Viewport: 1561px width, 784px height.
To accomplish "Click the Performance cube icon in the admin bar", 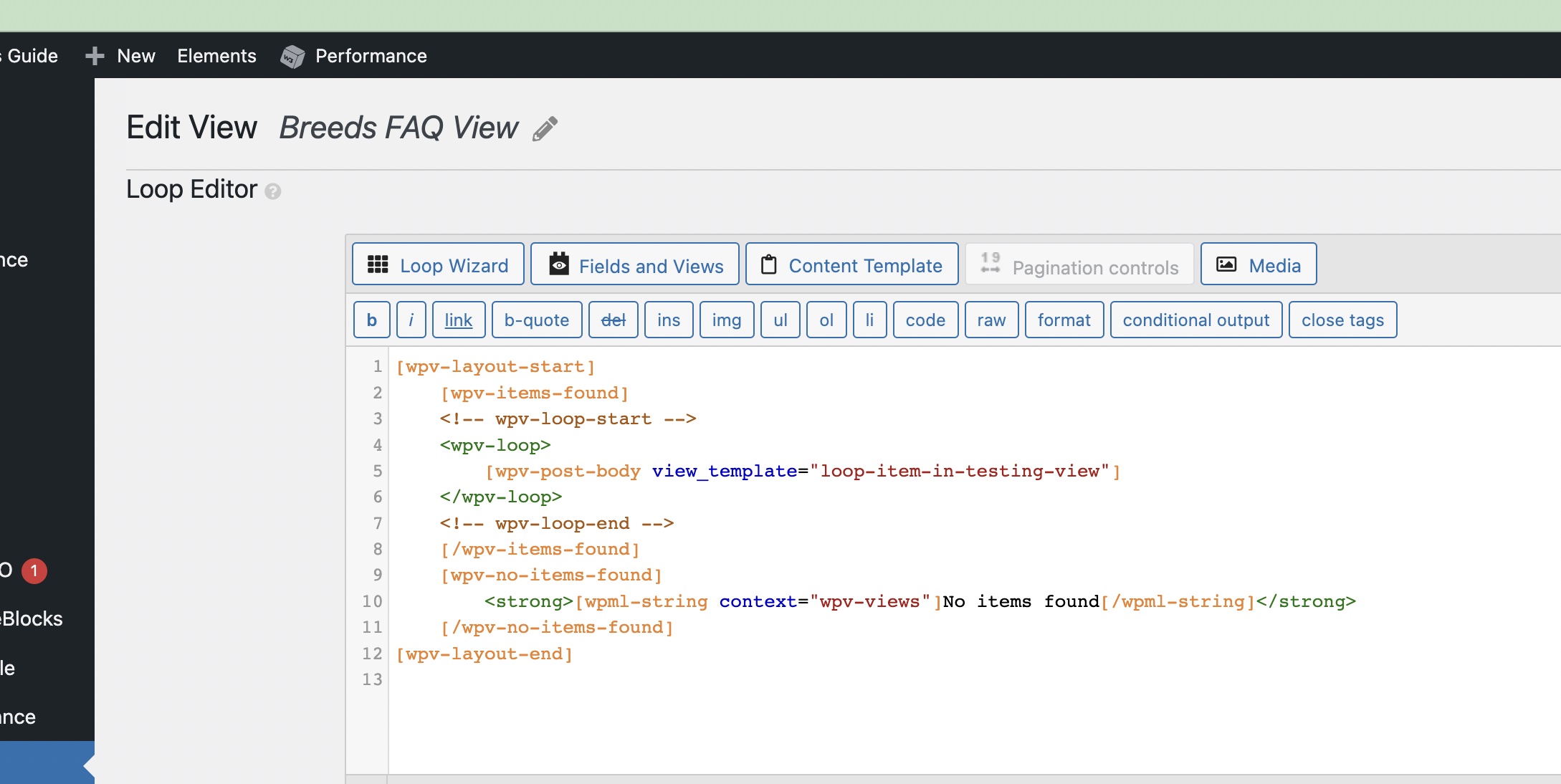I will pyautogui.click(x=292, y=57).
